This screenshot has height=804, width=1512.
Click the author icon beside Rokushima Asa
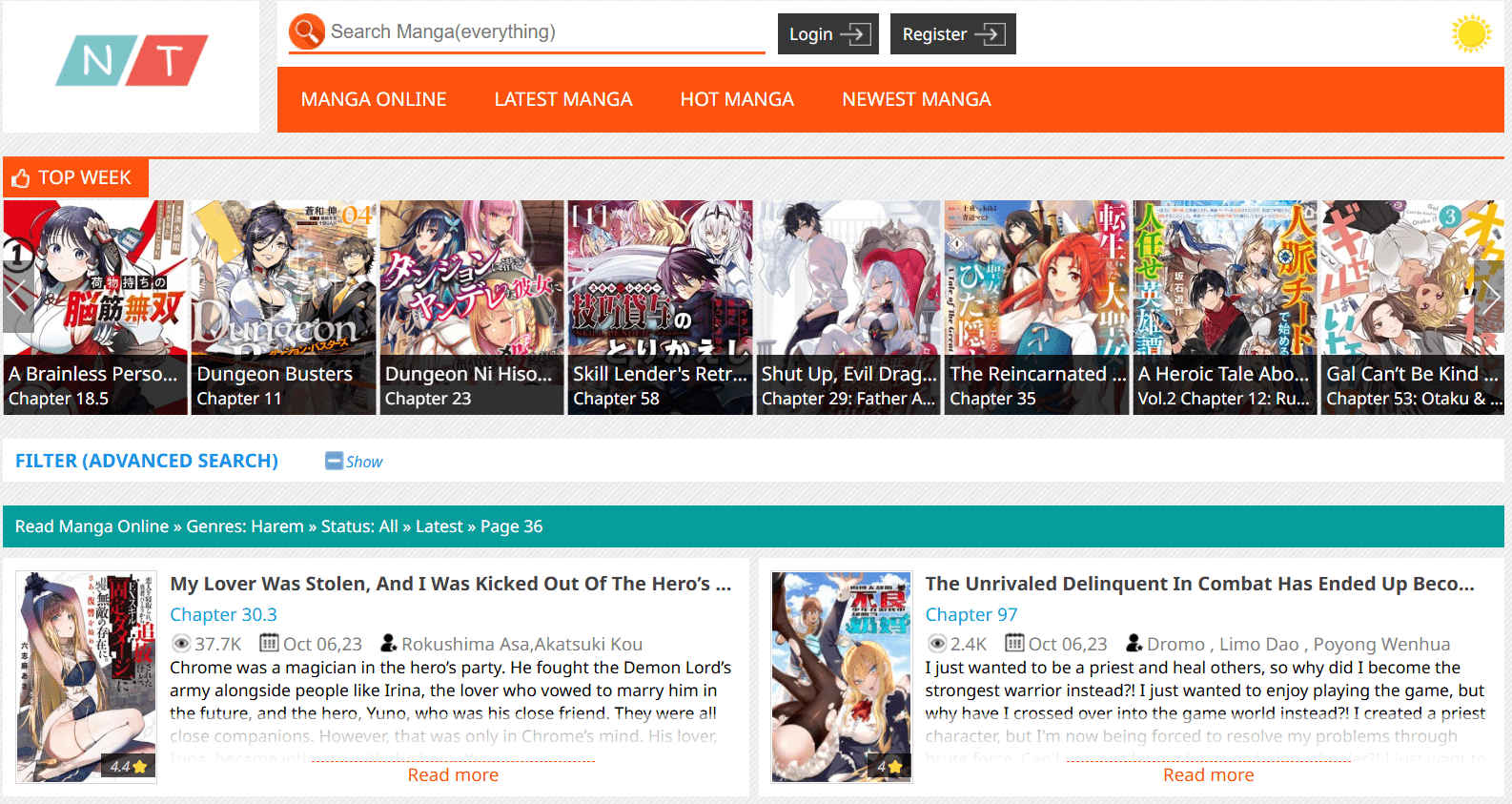[389, 644]
